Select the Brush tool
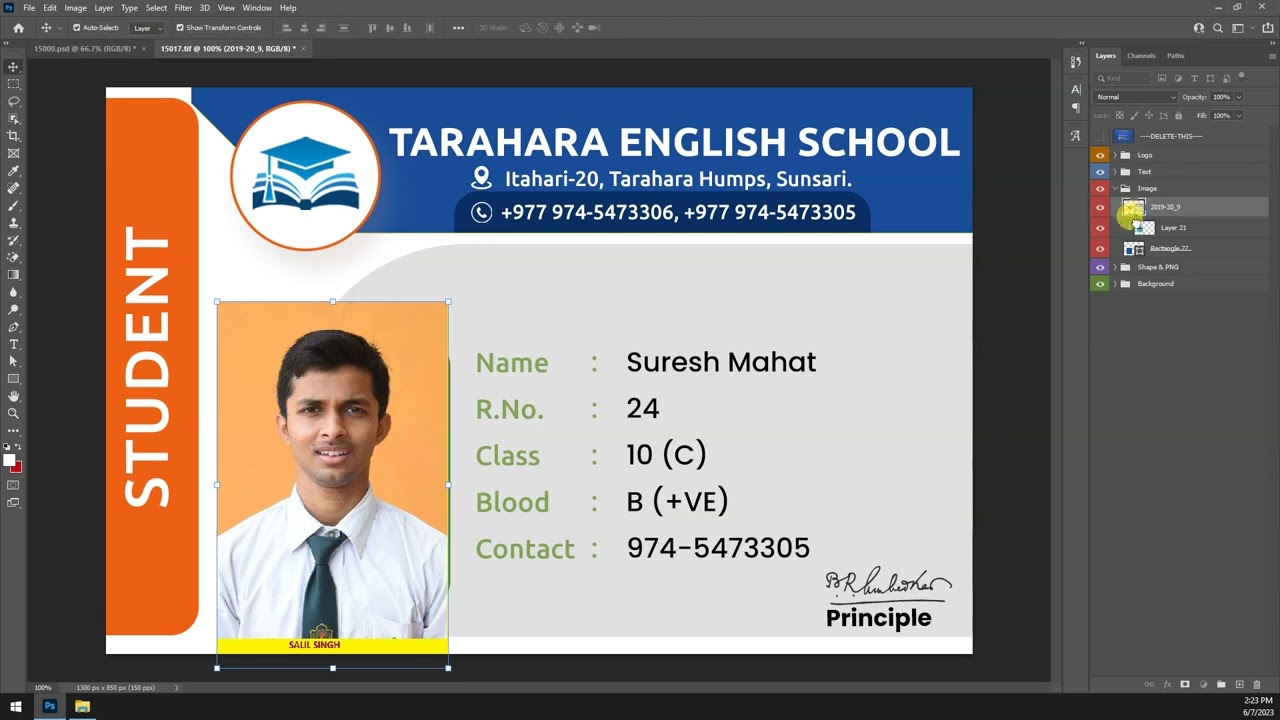1280x720 pixels. click(13, 205)
